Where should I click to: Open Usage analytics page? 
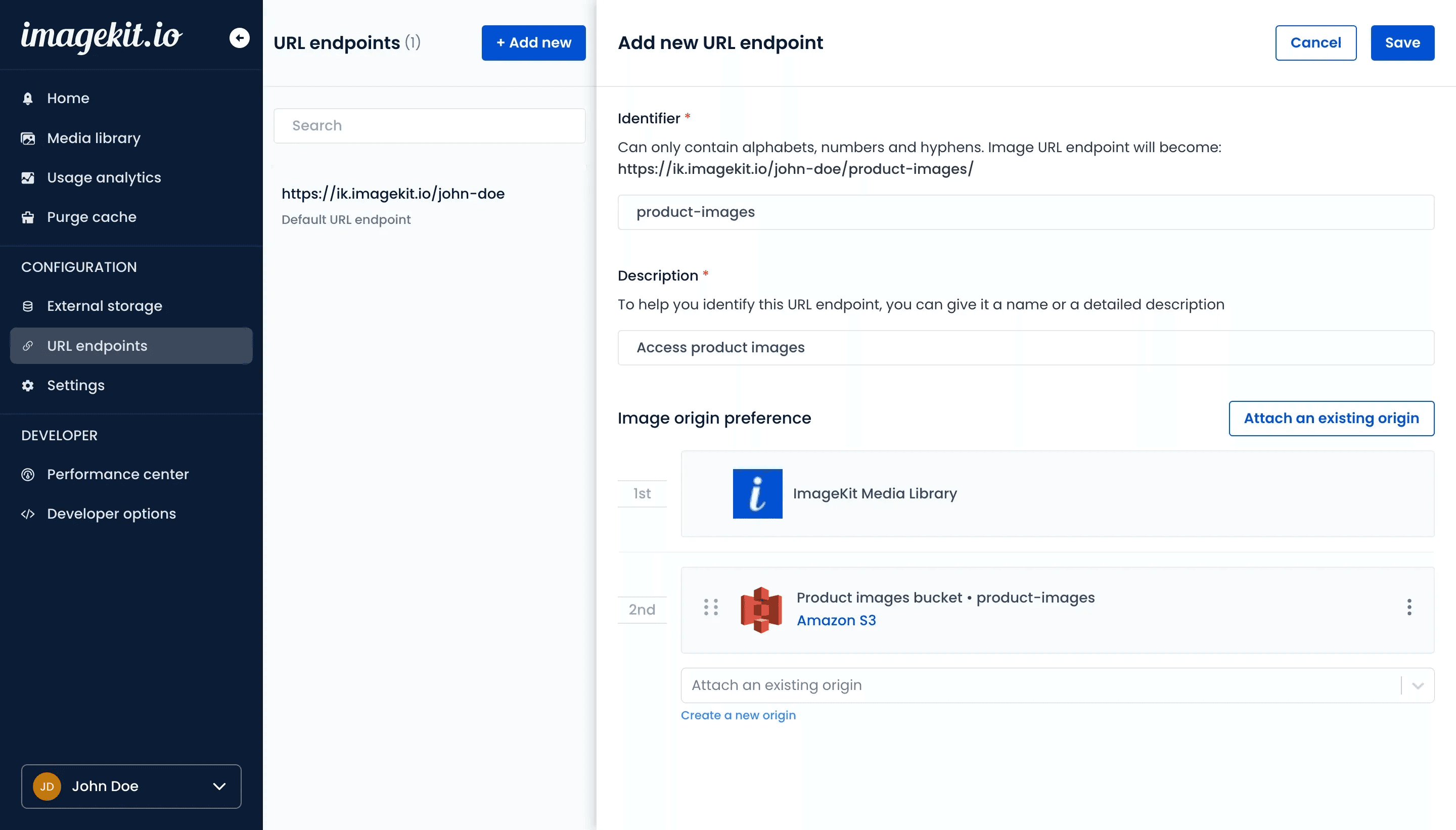[x=104, y=178]
